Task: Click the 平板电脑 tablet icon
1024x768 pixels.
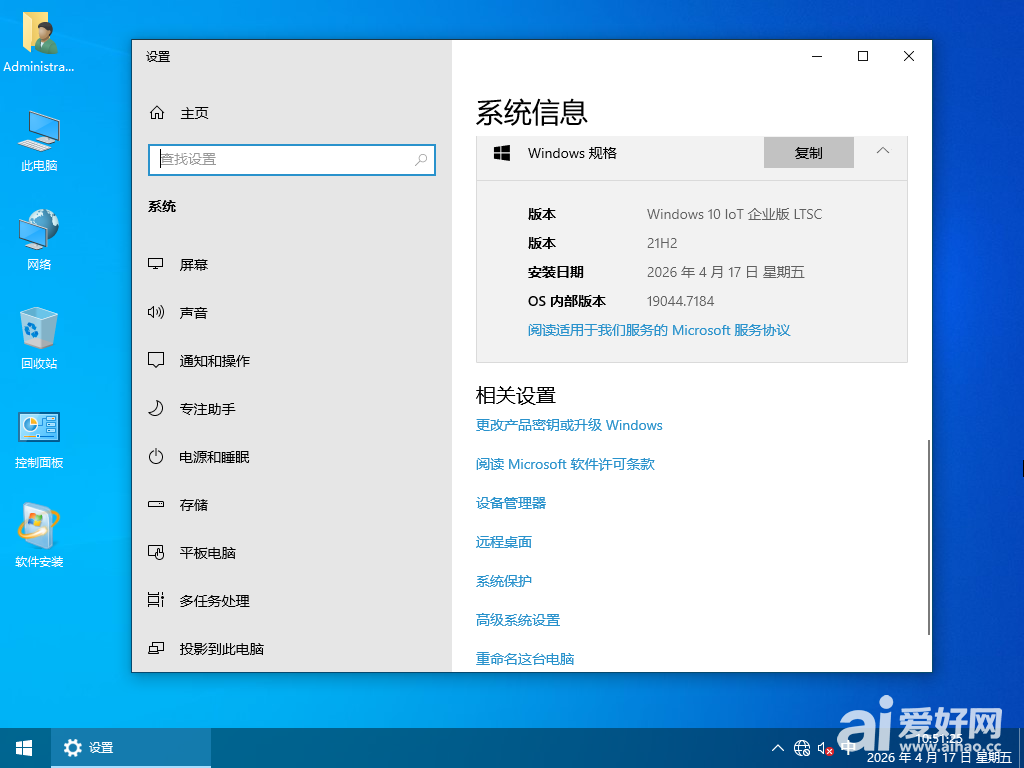Action: pyautogui.click(x=155, y=552)
